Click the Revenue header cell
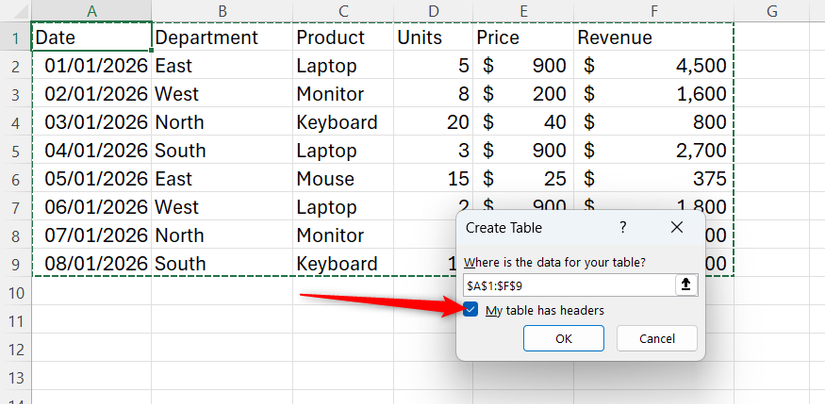 (x=654, y=38)
